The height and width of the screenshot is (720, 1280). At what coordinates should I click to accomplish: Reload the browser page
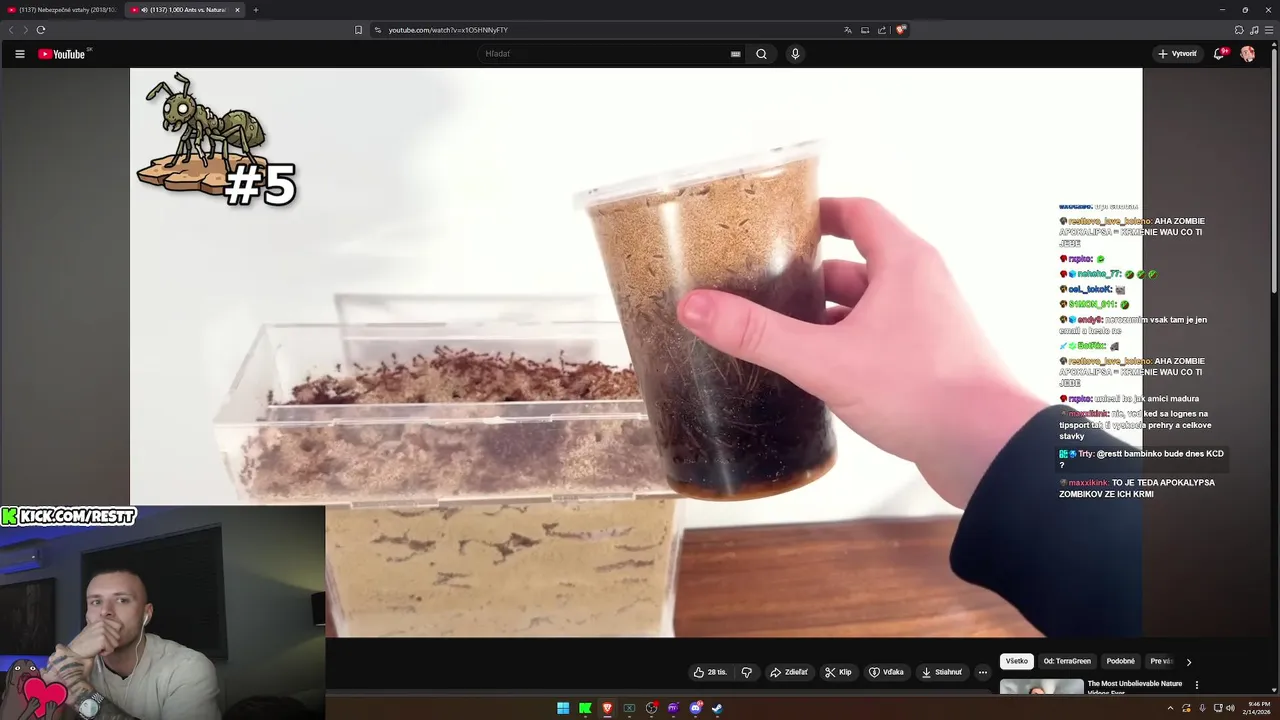(x=41, y=30)
